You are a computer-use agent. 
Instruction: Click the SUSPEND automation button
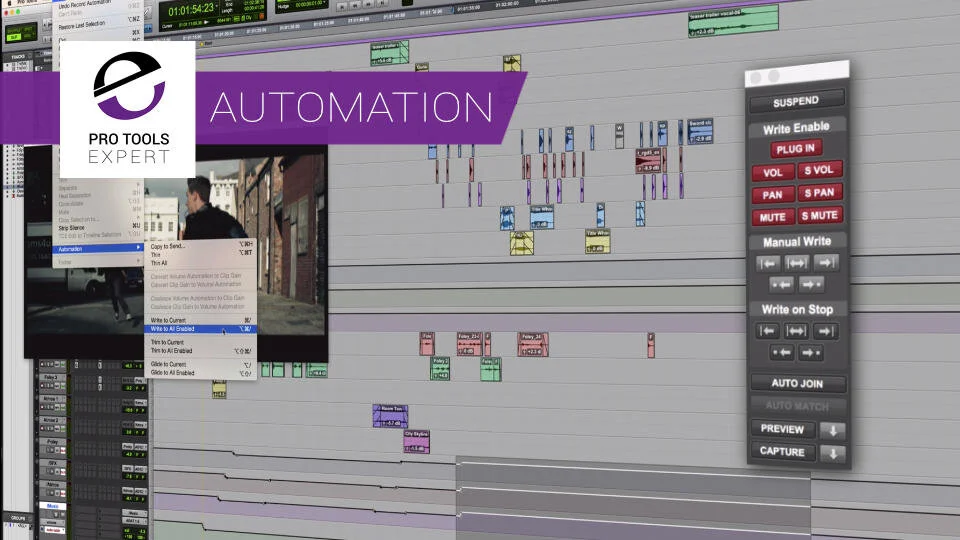(796, 102)
